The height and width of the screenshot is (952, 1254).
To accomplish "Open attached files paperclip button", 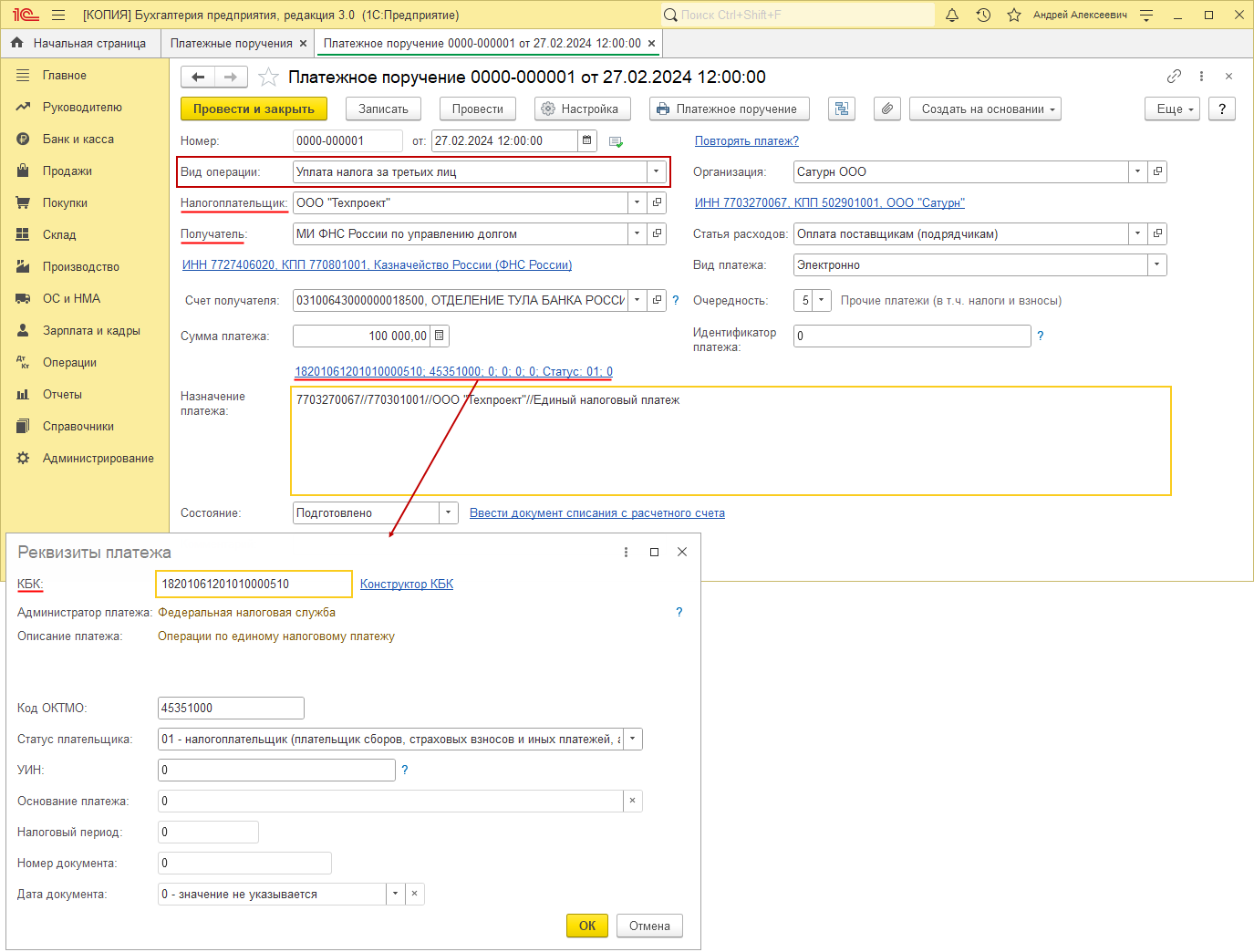I will [x=887, y=109].
